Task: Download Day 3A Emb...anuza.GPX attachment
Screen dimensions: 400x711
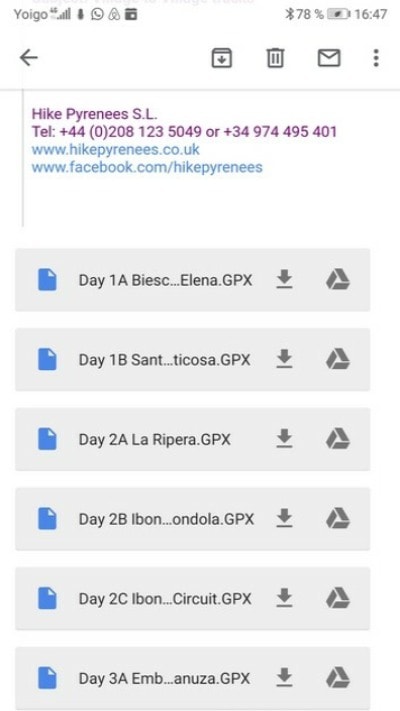Action: [x=284, y=678]
